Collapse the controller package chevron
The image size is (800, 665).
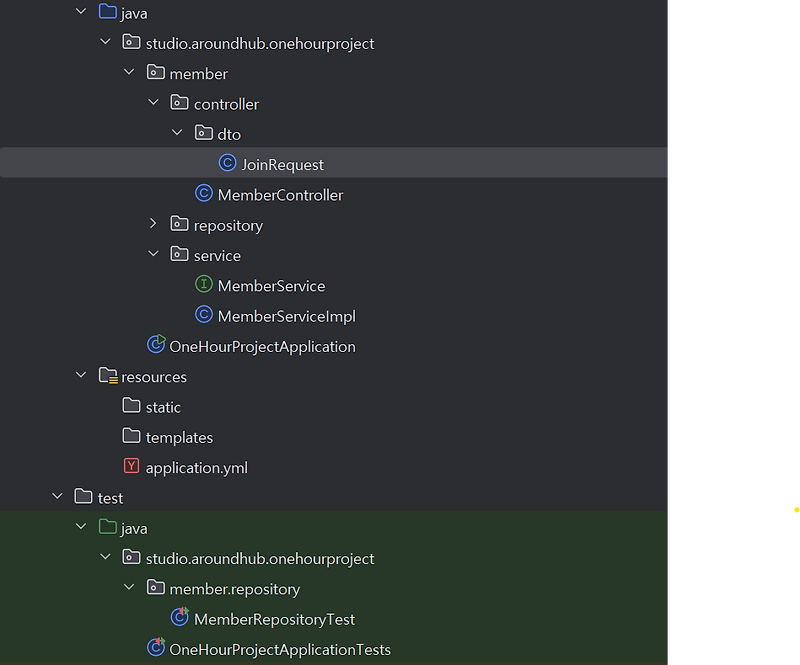coord(153,102)
